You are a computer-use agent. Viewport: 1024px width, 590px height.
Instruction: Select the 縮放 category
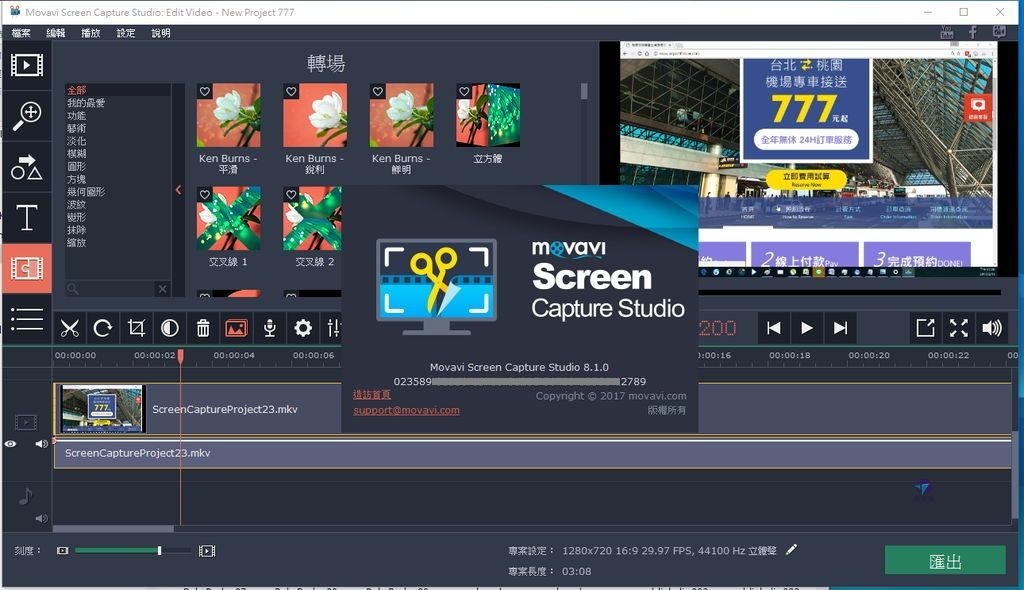click(76, 242)
